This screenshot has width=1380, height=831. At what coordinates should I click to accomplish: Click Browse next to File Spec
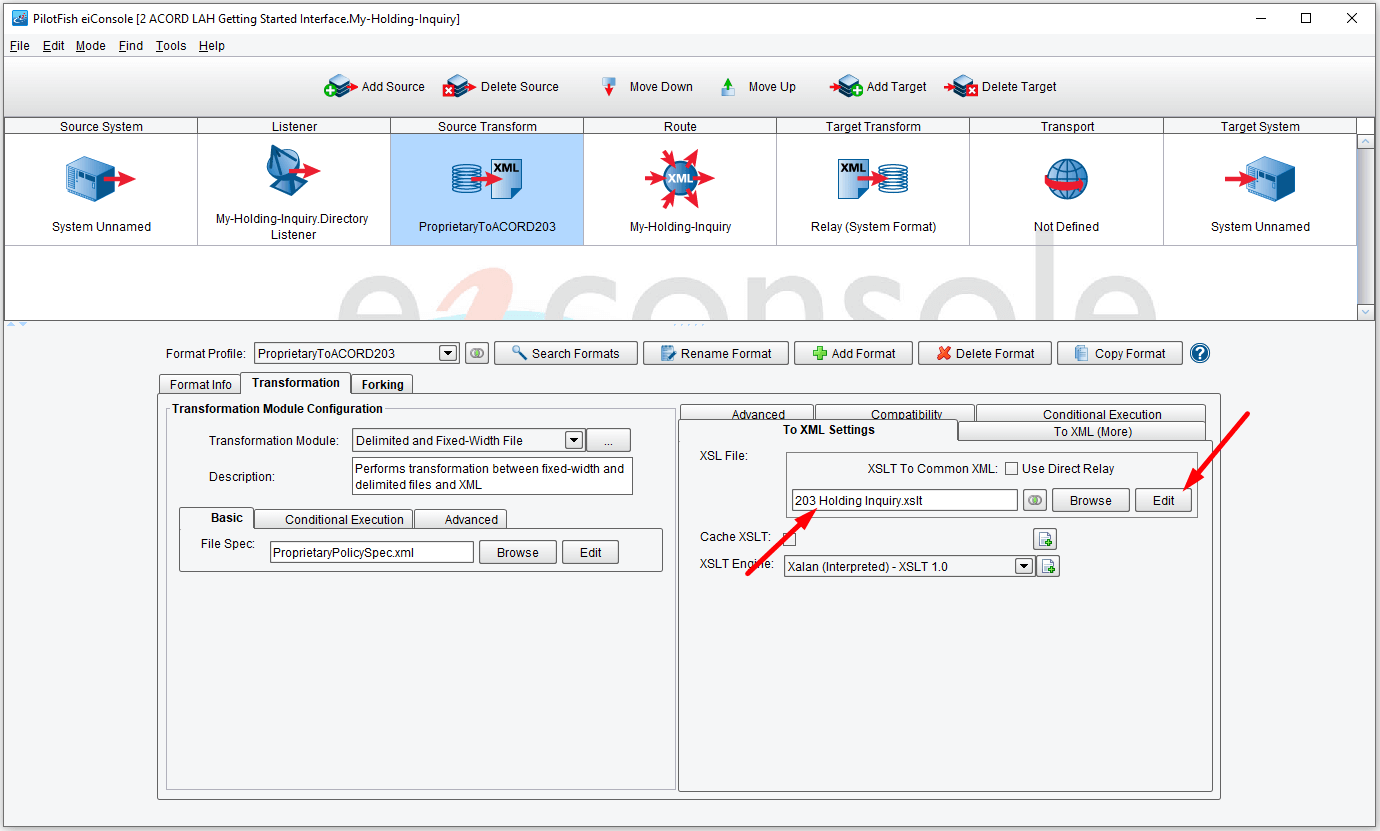(518, 552)
